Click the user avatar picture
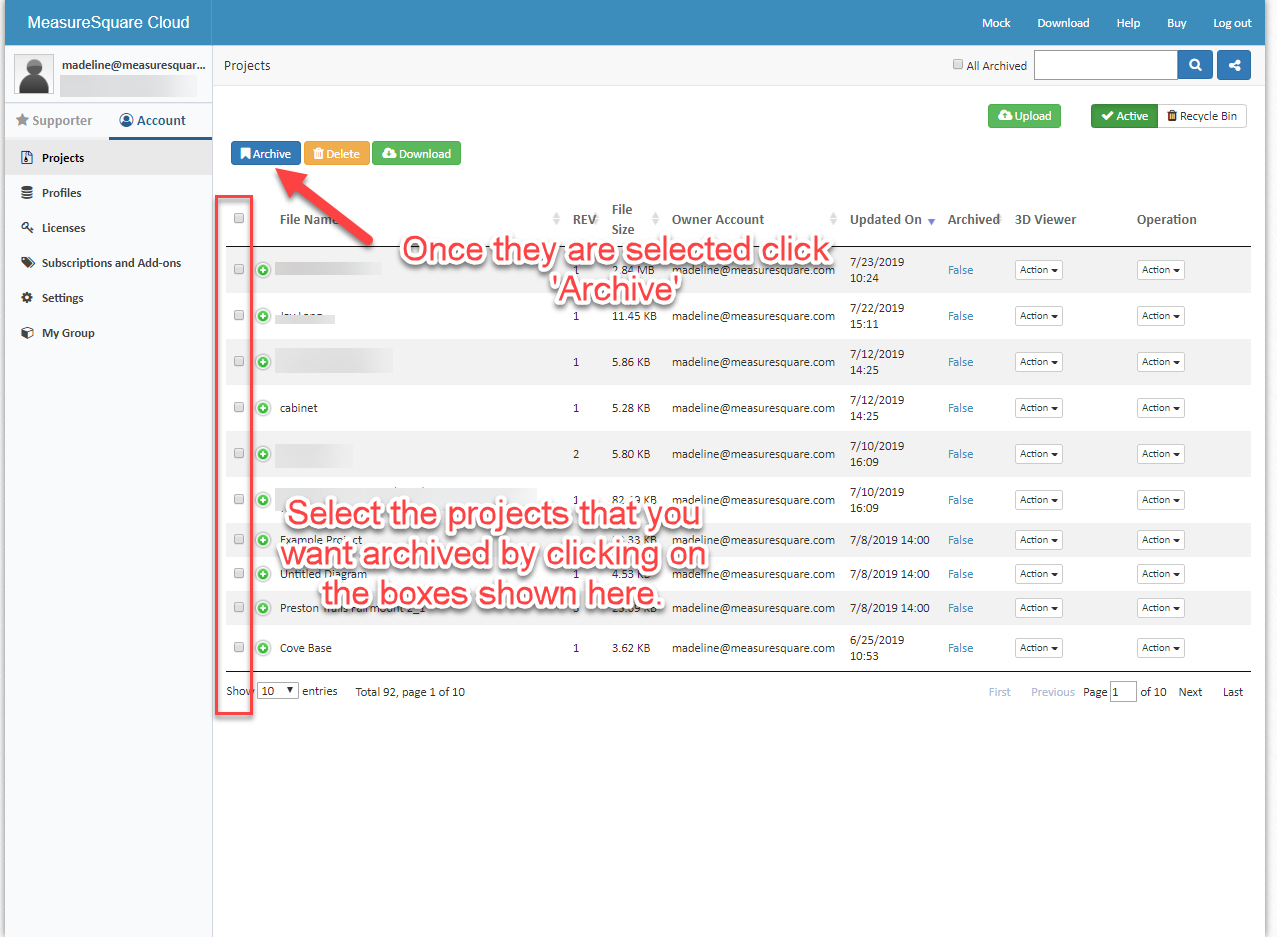The width and height of the screenshot is (1277, 937). [35, 75]
